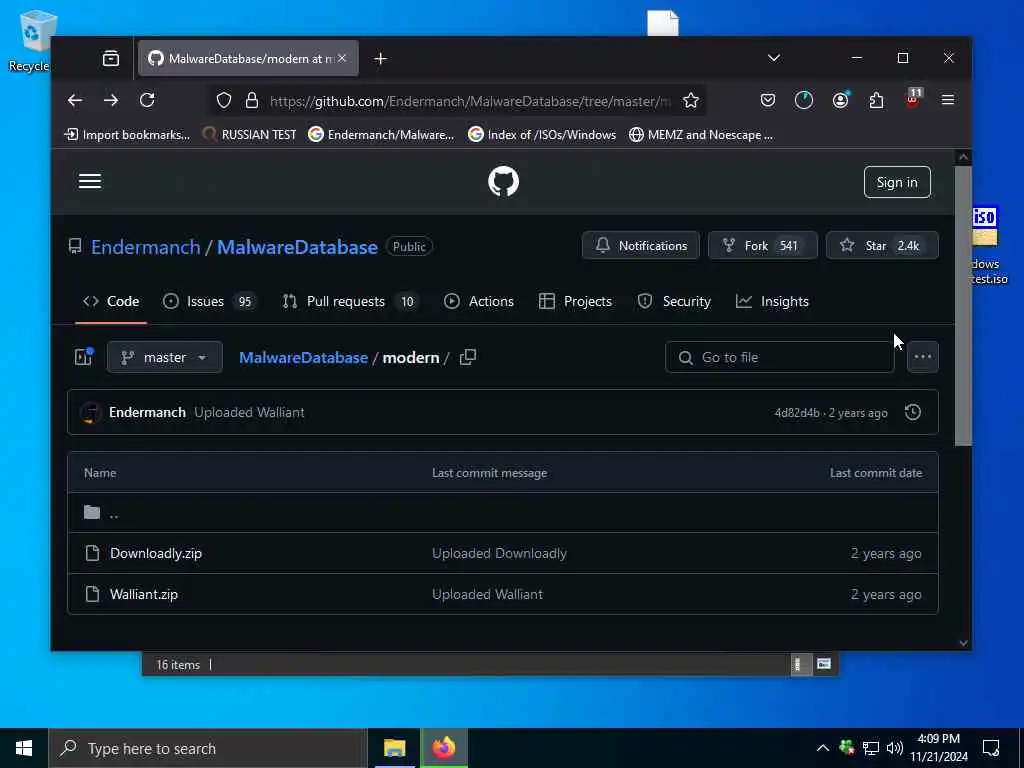The width and height of the screenshot is (1024, 768).
Task: Open Windows notification center
Action: [x=991, y=748]
